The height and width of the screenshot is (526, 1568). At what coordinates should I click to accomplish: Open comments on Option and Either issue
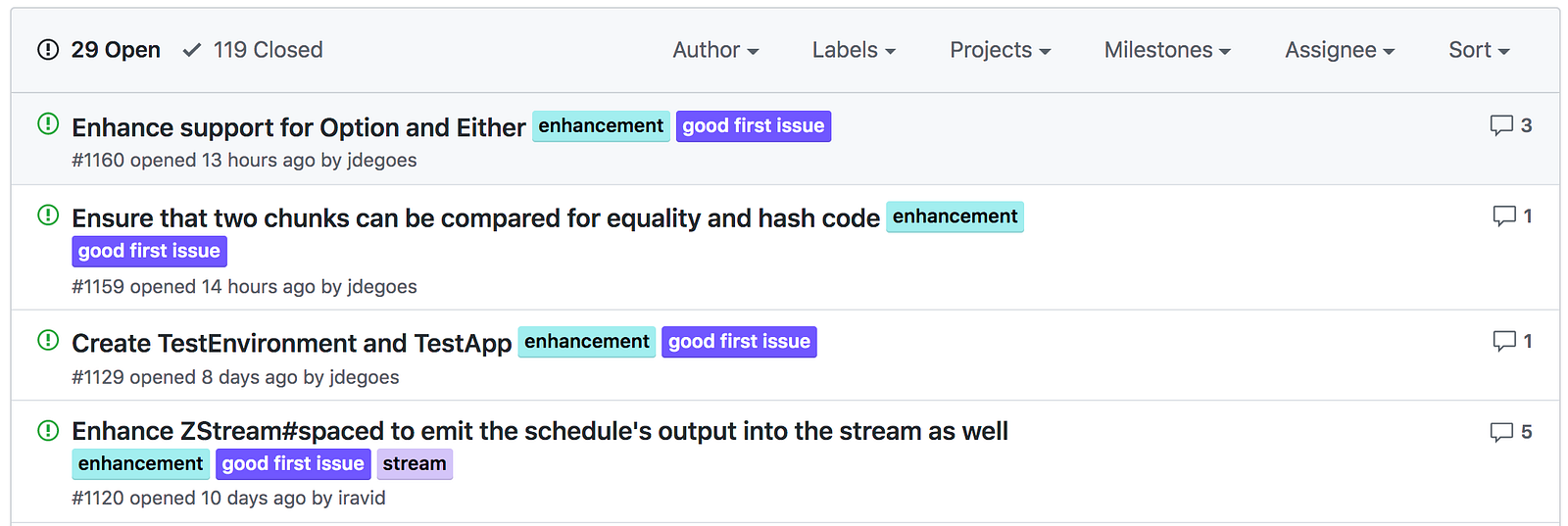click(x=1510, y=125)
